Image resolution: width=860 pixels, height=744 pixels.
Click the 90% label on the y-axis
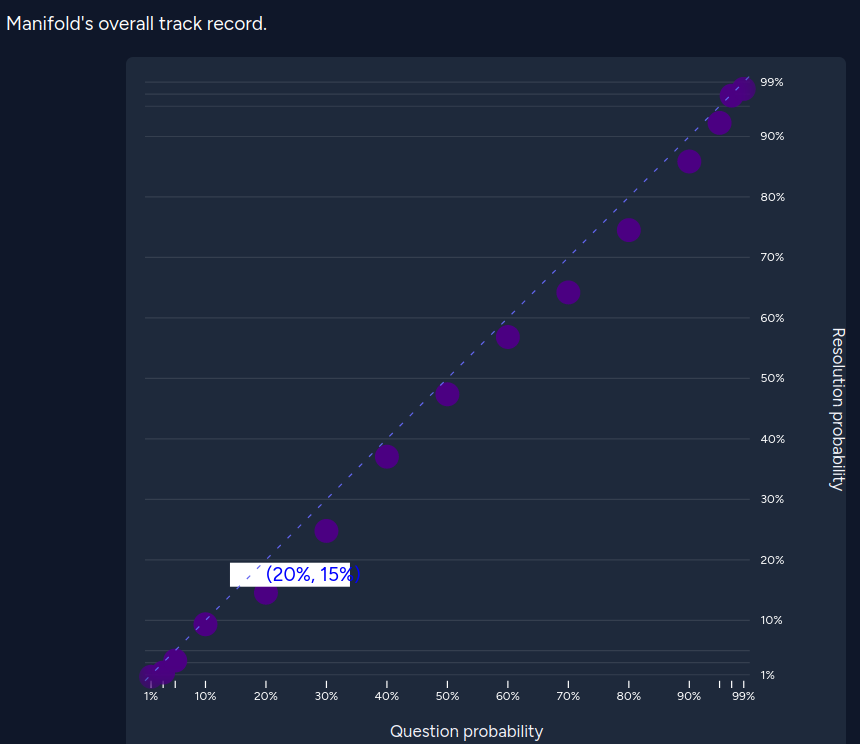point(772,137)
